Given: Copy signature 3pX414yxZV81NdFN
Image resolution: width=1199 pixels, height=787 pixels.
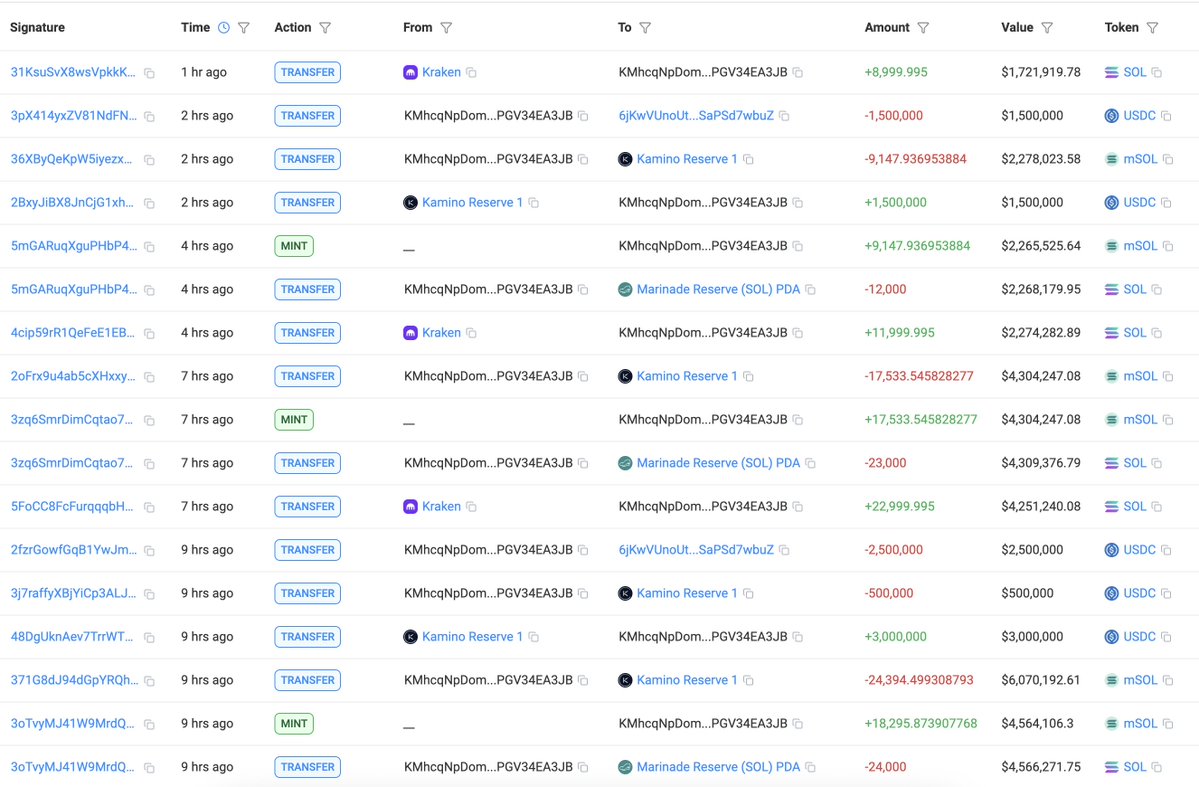Looking at the screenshot, I should [149, 117].
